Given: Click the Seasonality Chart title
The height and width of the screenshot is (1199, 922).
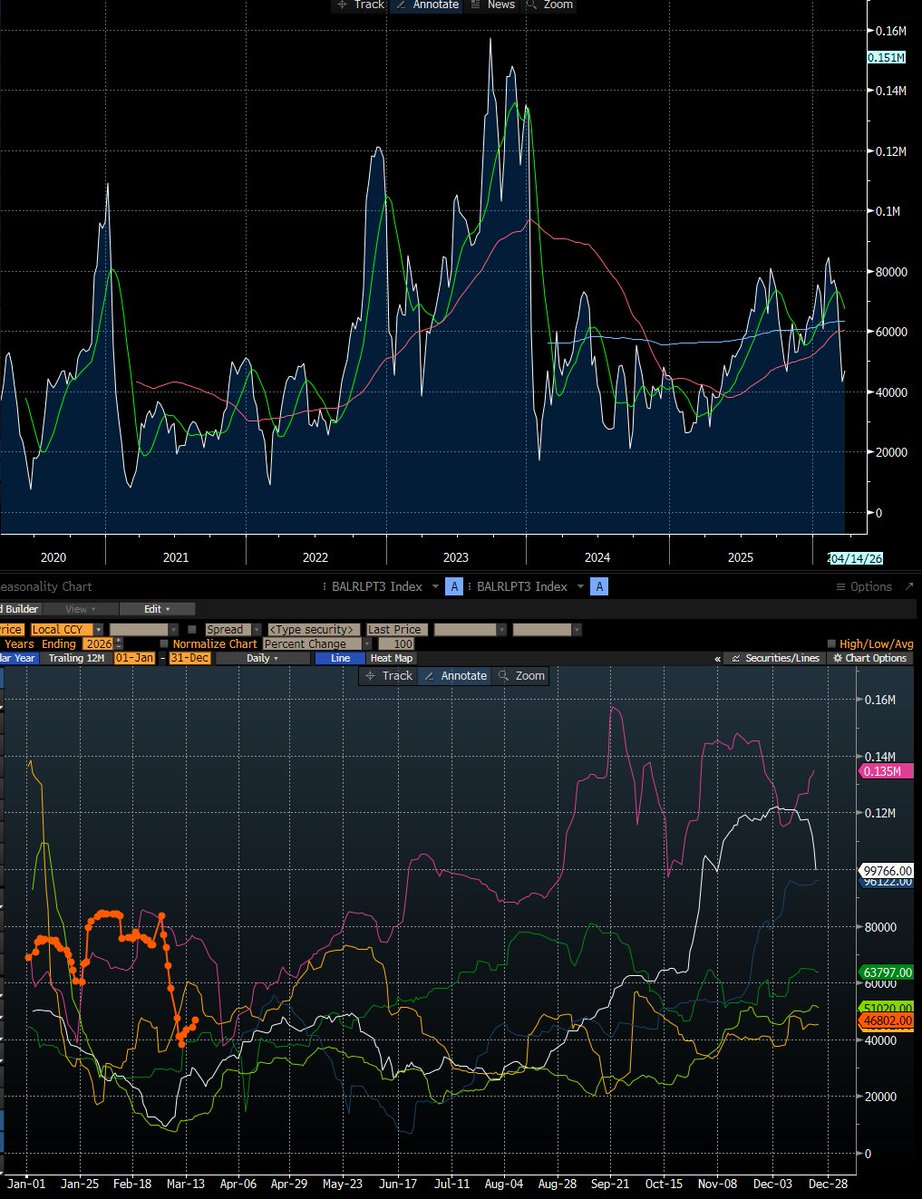Looking at the screenshot, I should click(46, 587).
